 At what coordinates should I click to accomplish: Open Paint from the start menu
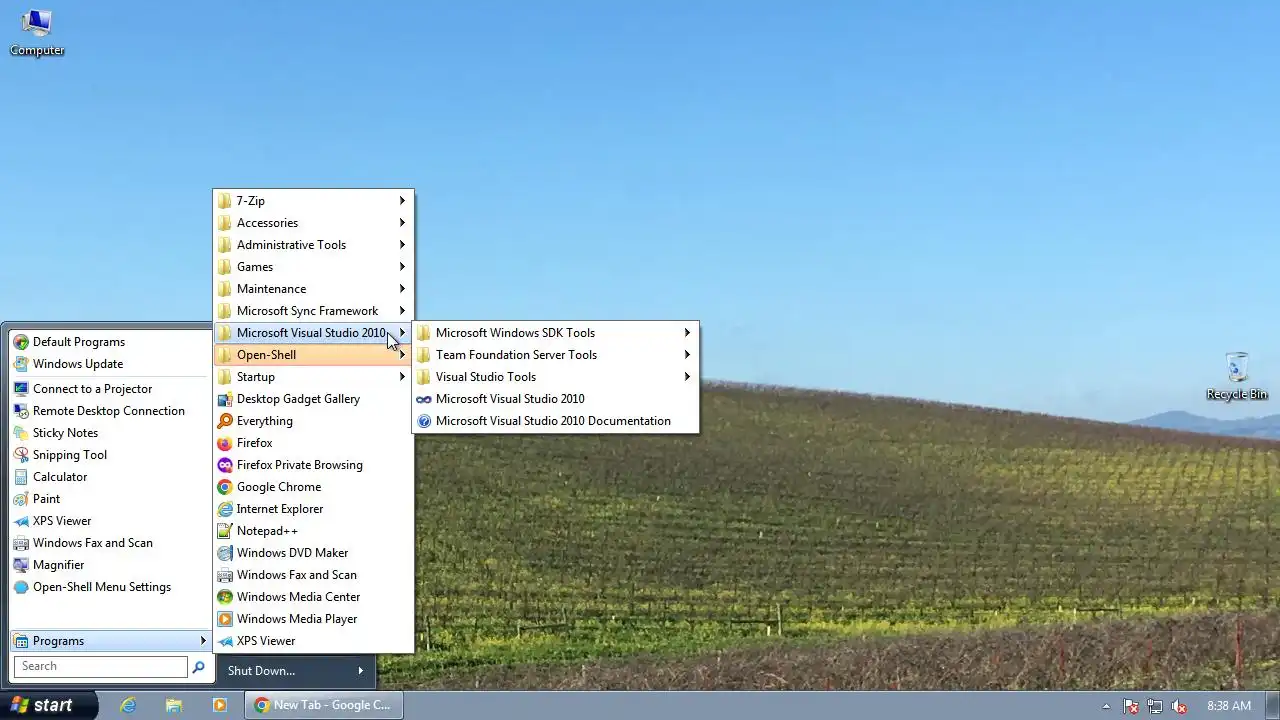click(109, 499)
